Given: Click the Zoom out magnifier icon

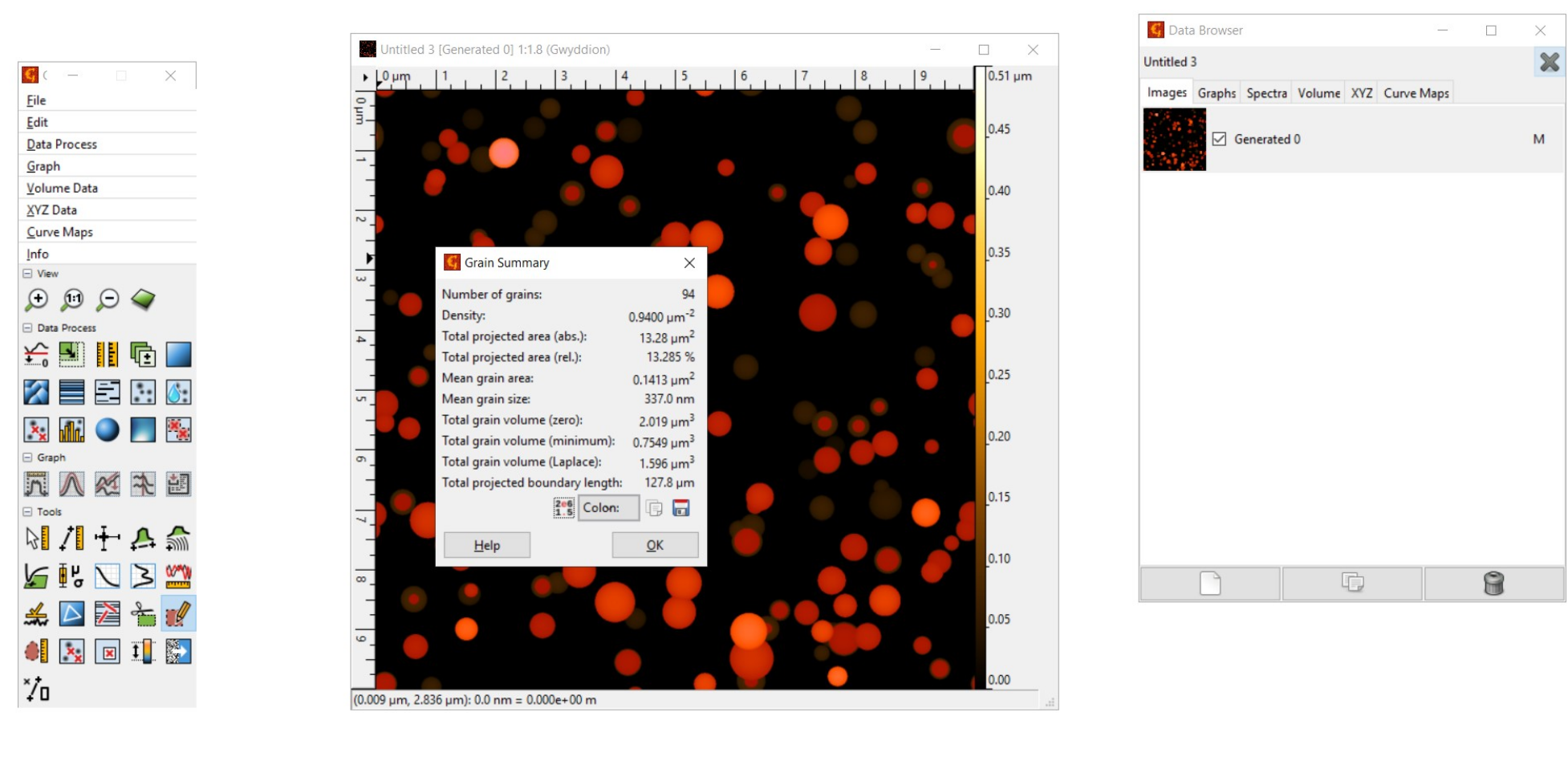Looking at the screenshot, I should tap(108, 300).
